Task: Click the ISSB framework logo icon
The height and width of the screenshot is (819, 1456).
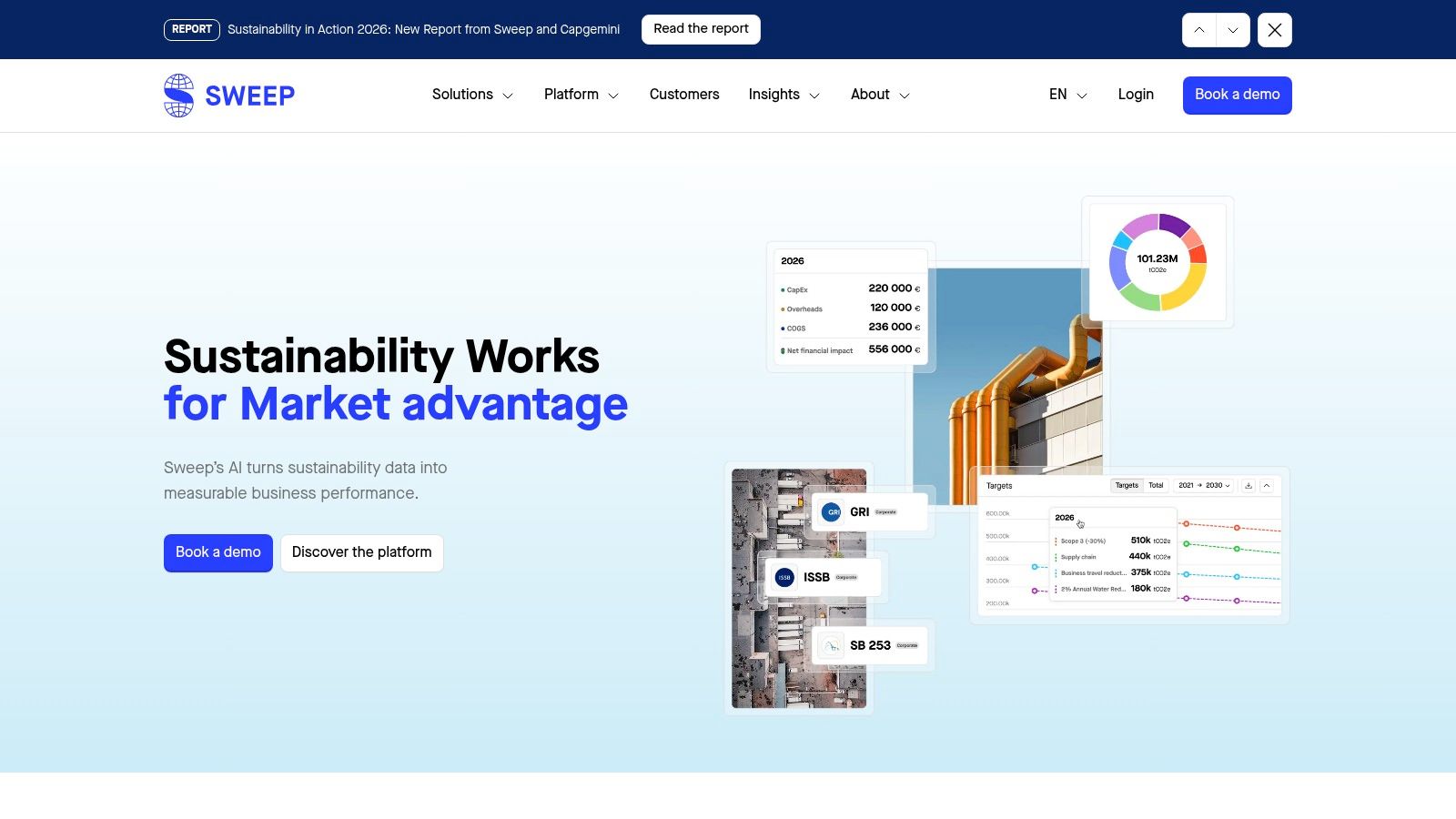Action: (x=784, y=577)
